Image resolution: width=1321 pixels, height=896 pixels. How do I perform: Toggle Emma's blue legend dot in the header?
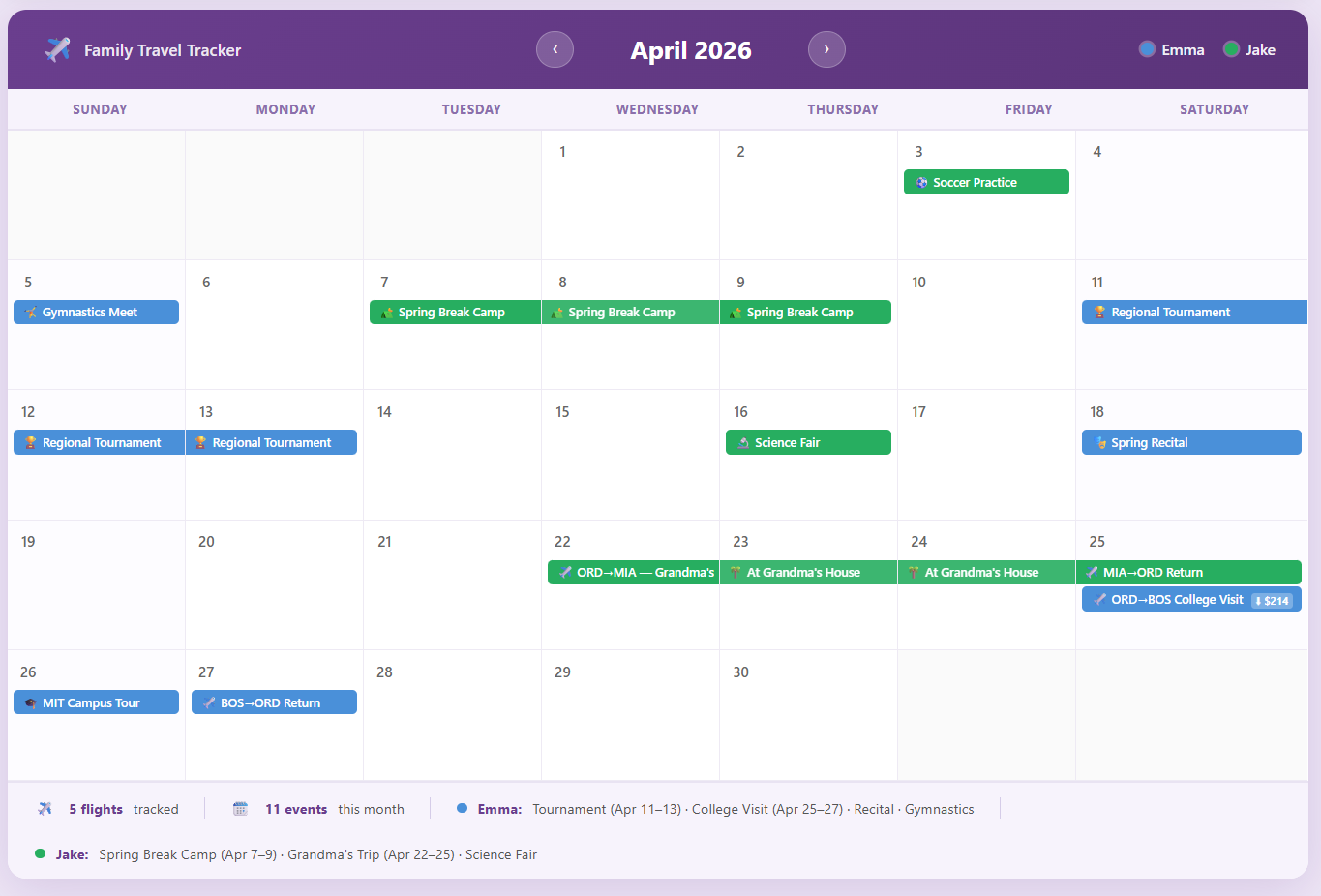[1148, 48]
